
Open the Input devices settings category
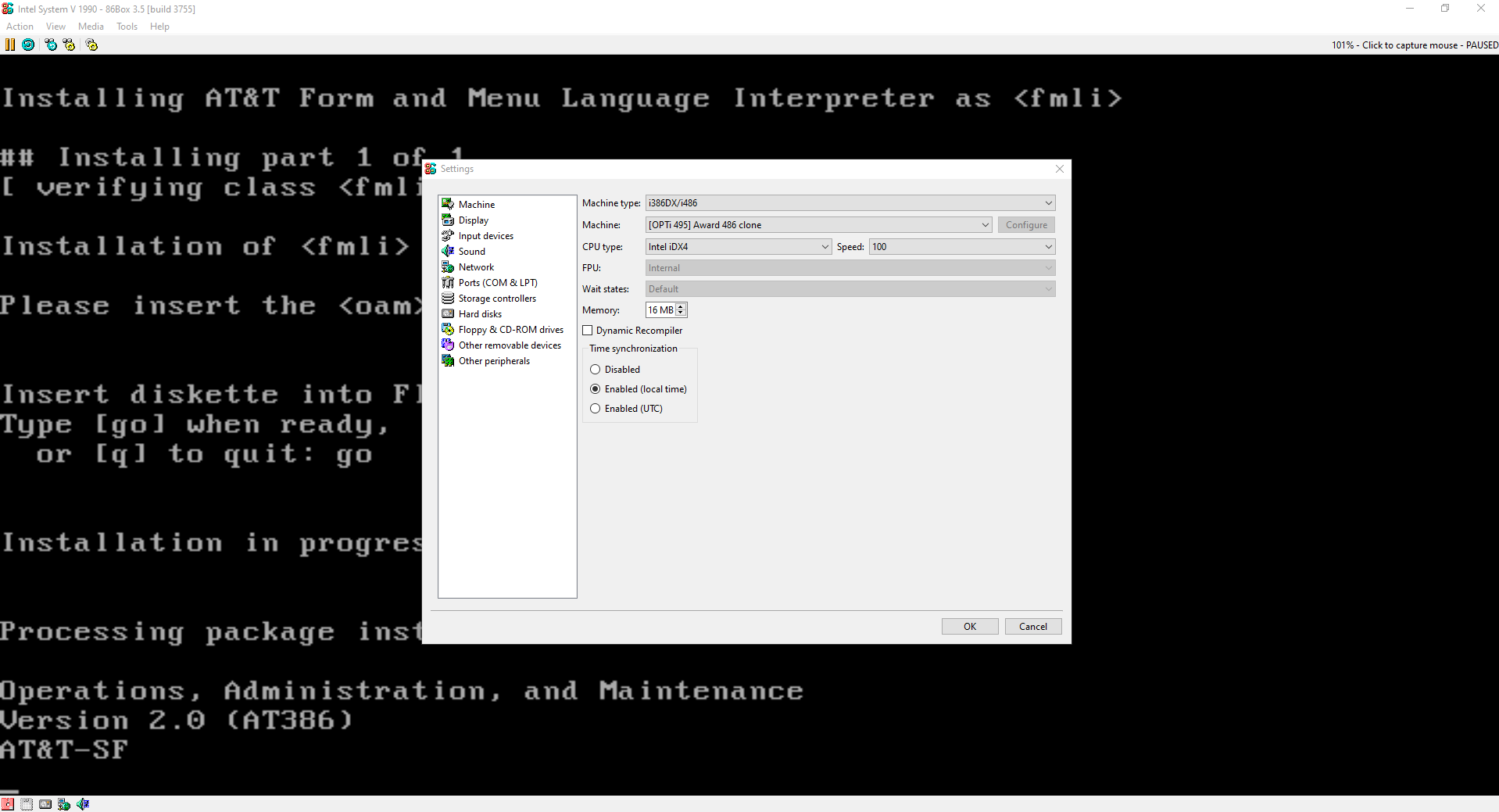pyautogui.click(x=485, y=236)
